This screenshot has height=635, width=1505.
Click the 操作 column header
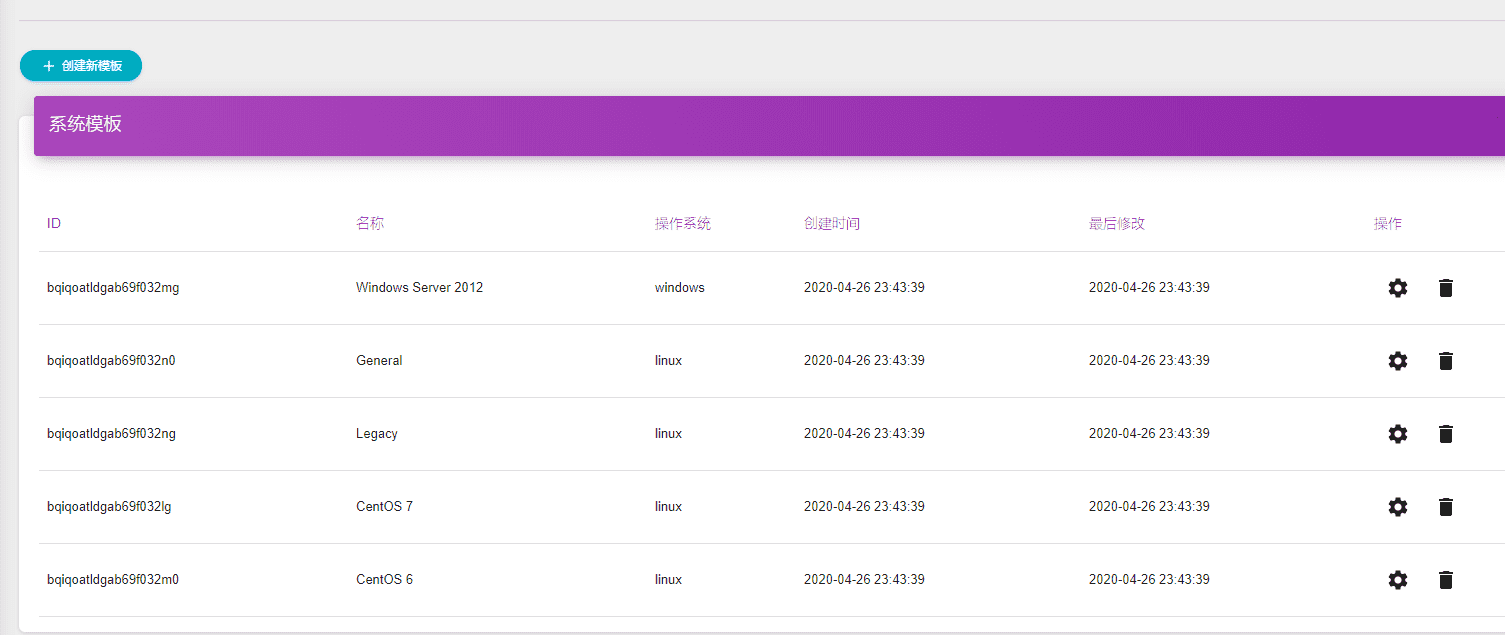[1388, 223]
